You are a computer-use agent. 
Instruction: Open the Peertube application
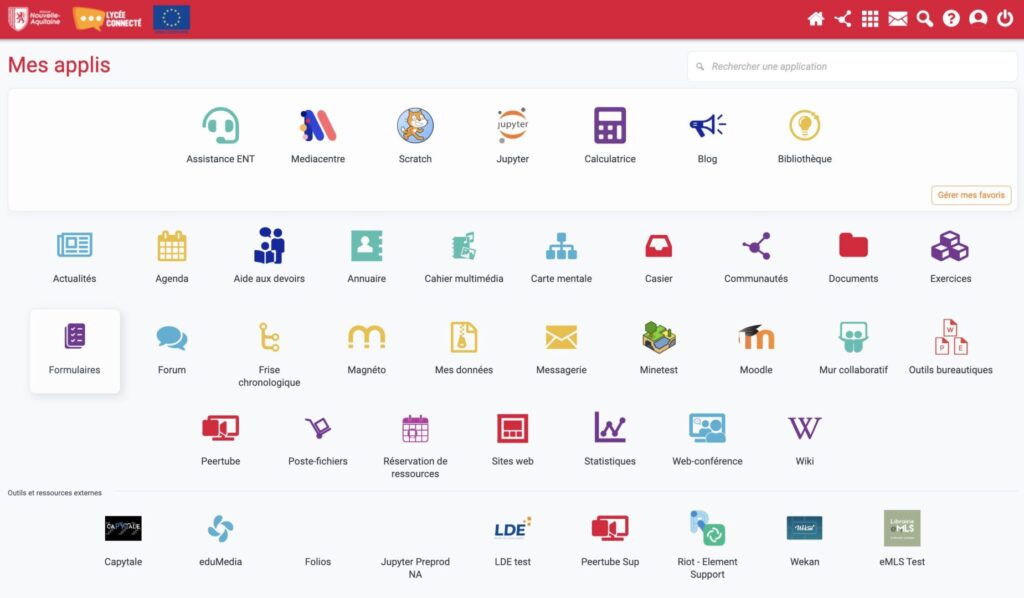click(220, 429)
